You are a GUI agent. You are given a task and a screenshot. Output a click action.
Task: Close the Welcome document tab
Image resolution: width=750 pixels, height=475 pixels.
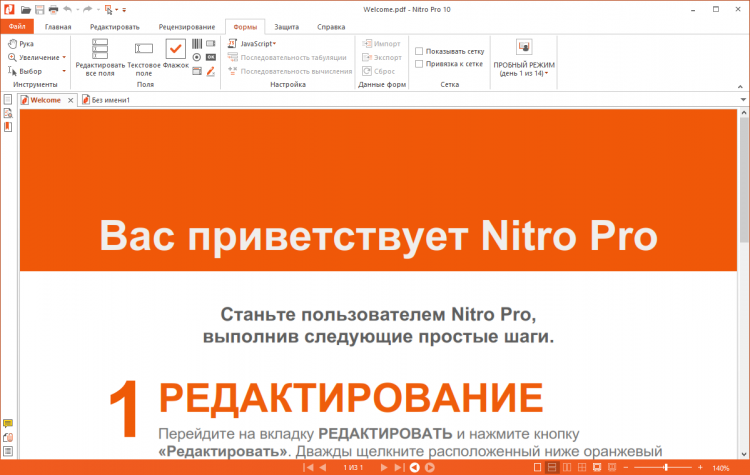(70, 100)
